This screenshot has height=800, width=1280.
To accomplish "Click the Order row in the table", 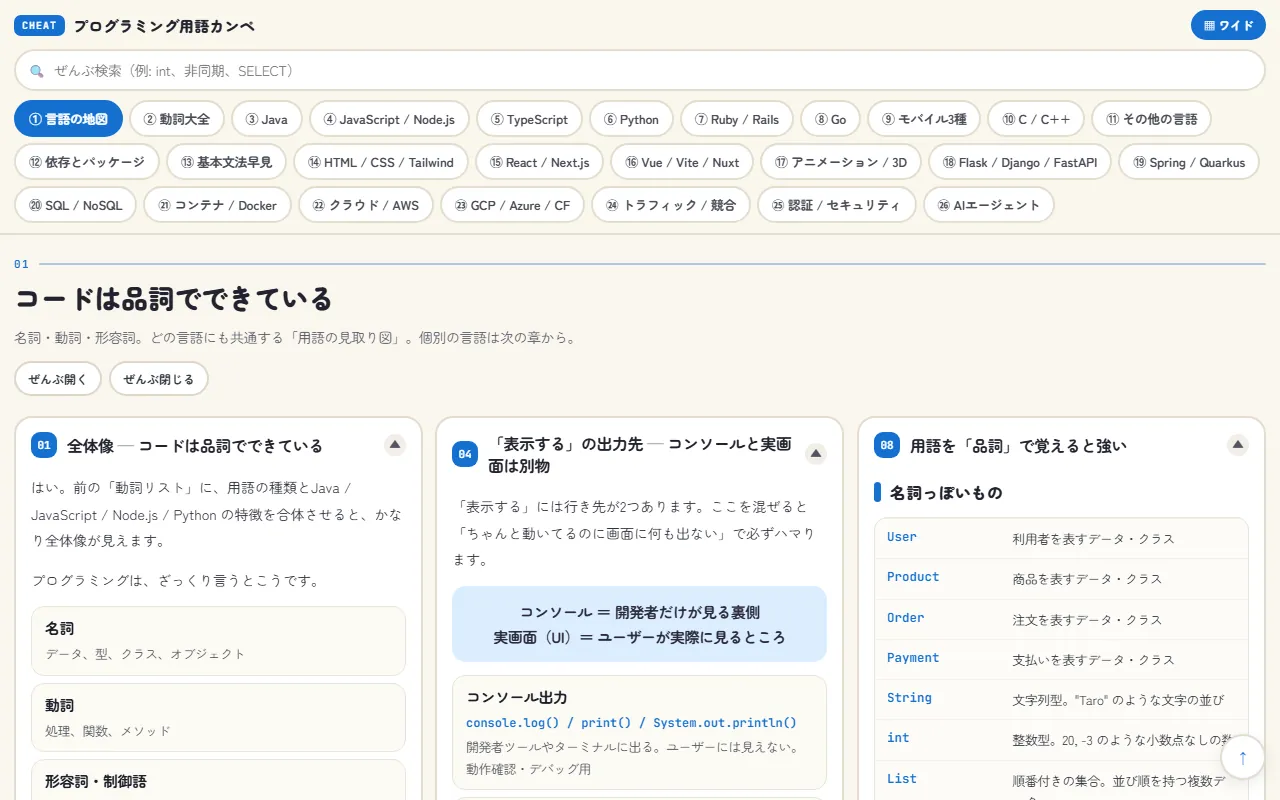I will coord(1061,619).
